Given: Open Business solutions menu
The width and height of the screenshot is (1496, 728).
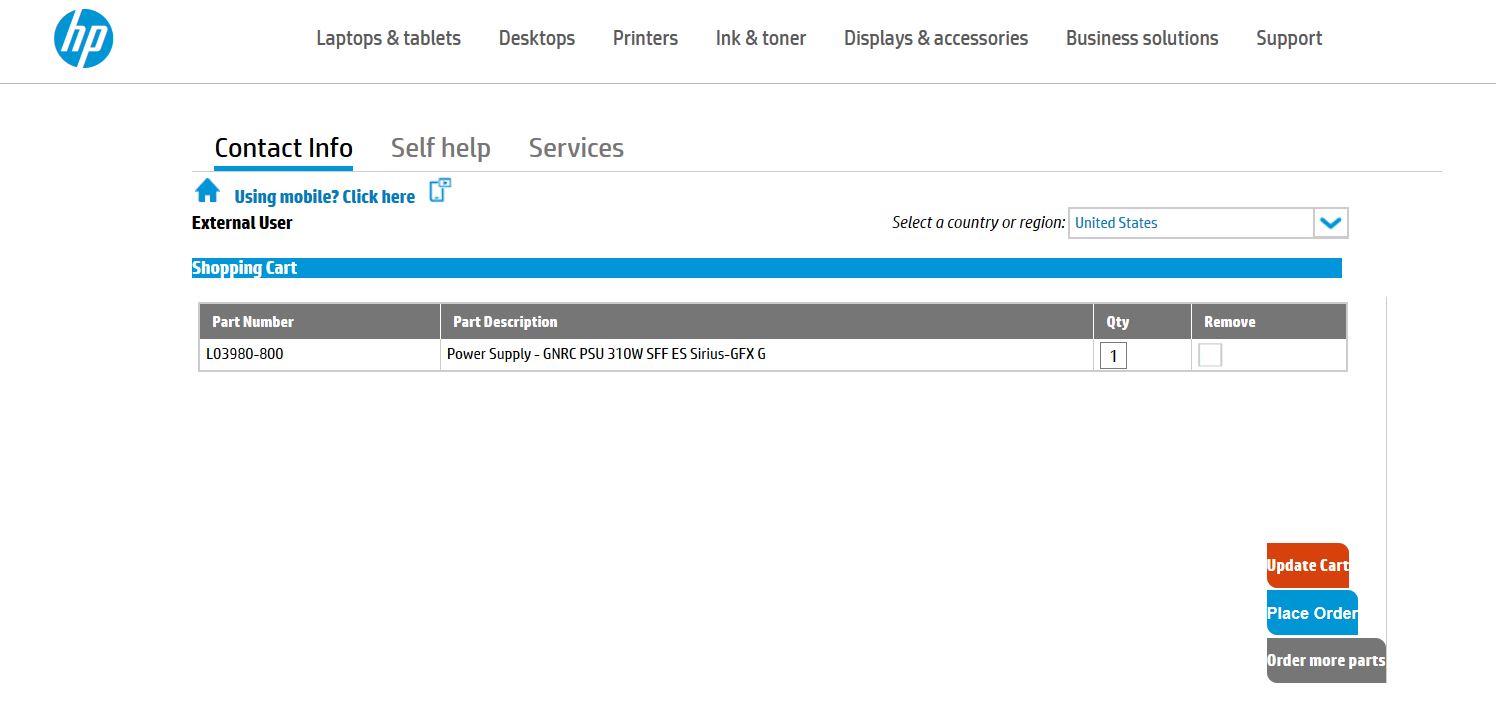Looking at the screenshot, I should pyautogui.click(x=1142, y=38).
